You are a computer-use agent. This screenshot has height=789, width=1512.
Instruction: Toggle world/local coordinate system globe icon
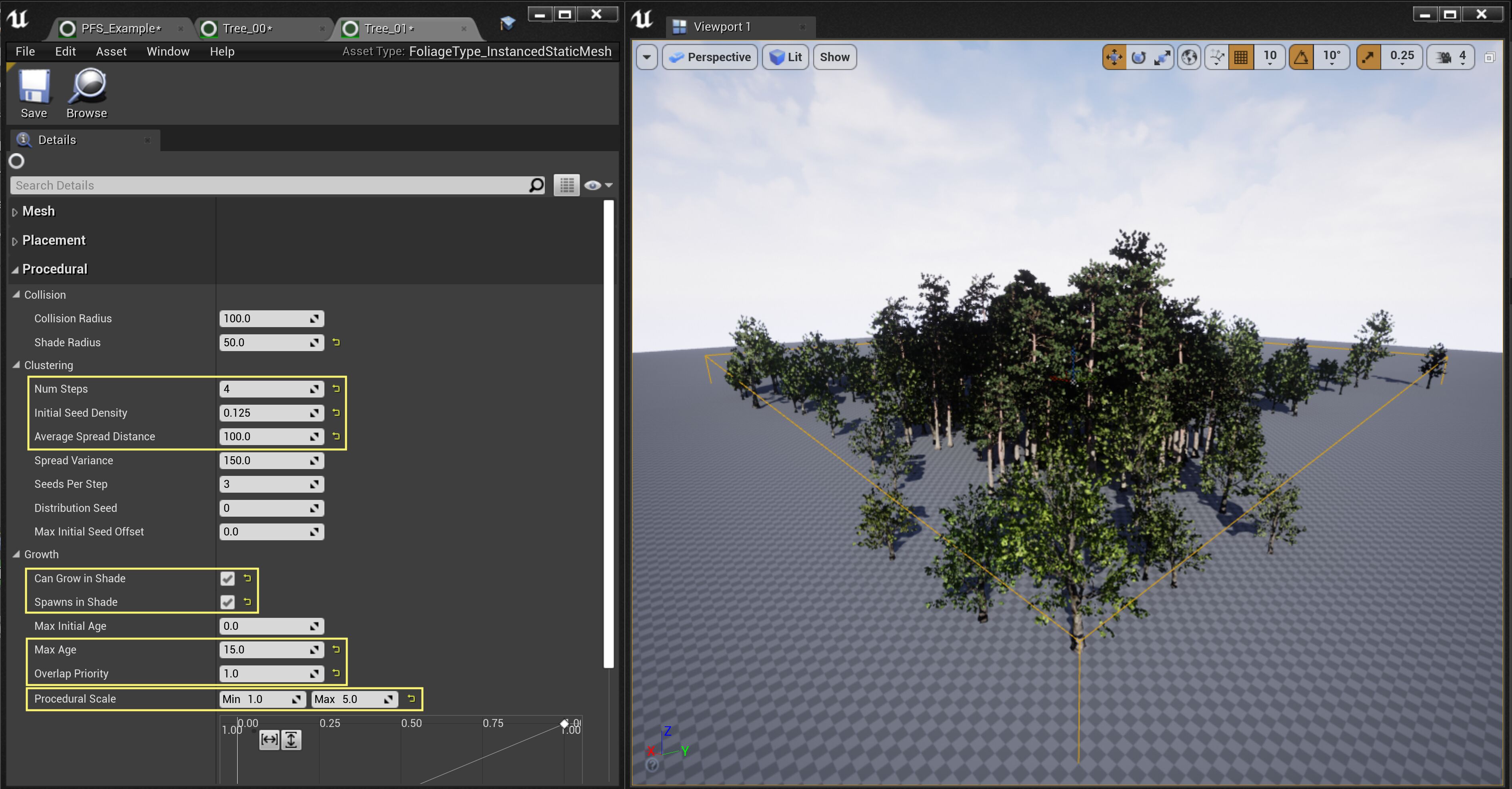click(1189, 57)
